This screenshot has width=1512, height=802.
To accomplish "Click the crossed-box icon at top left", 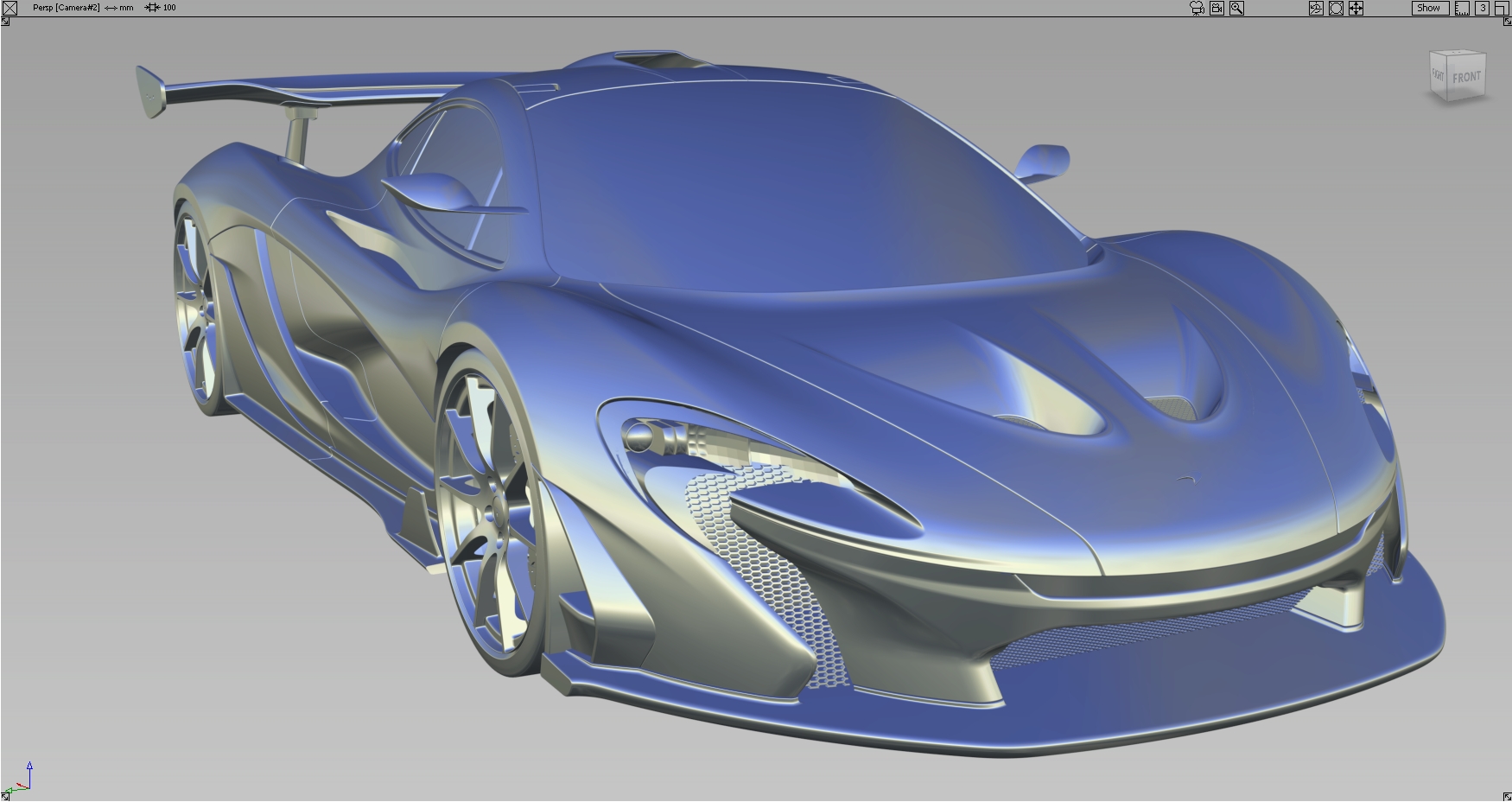I will click(x=10, y=8).
